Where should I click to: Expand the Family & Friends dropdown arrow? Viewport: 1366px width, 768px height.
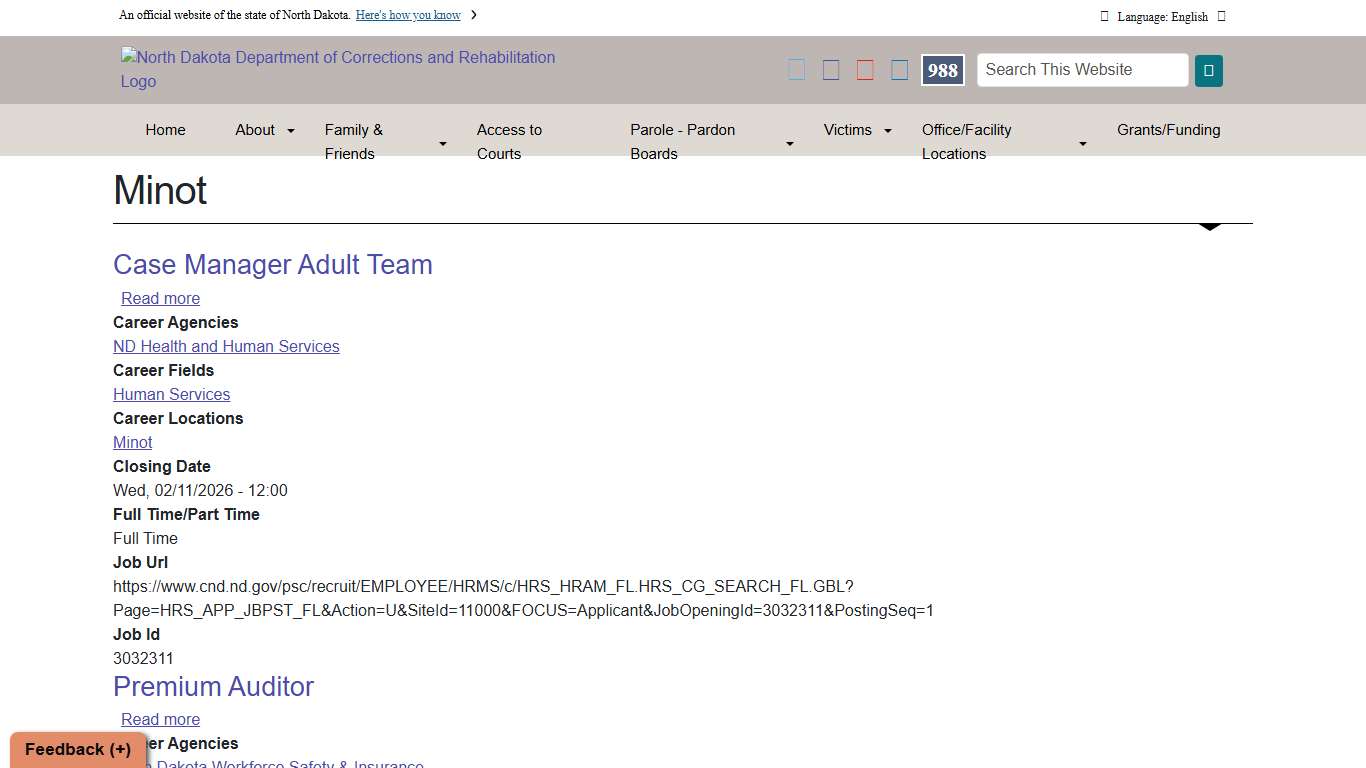[443, 143]
